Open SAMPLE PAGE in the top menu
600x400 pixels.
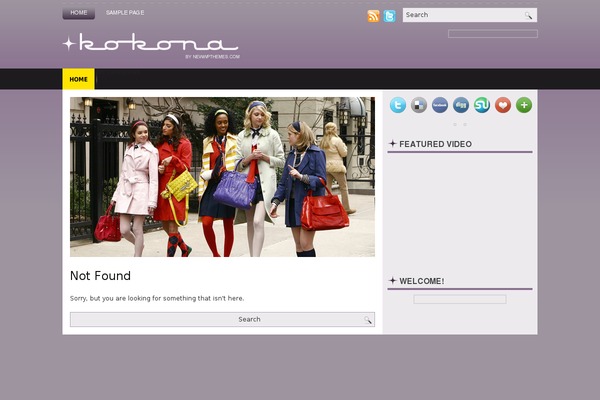click(125, 13)
